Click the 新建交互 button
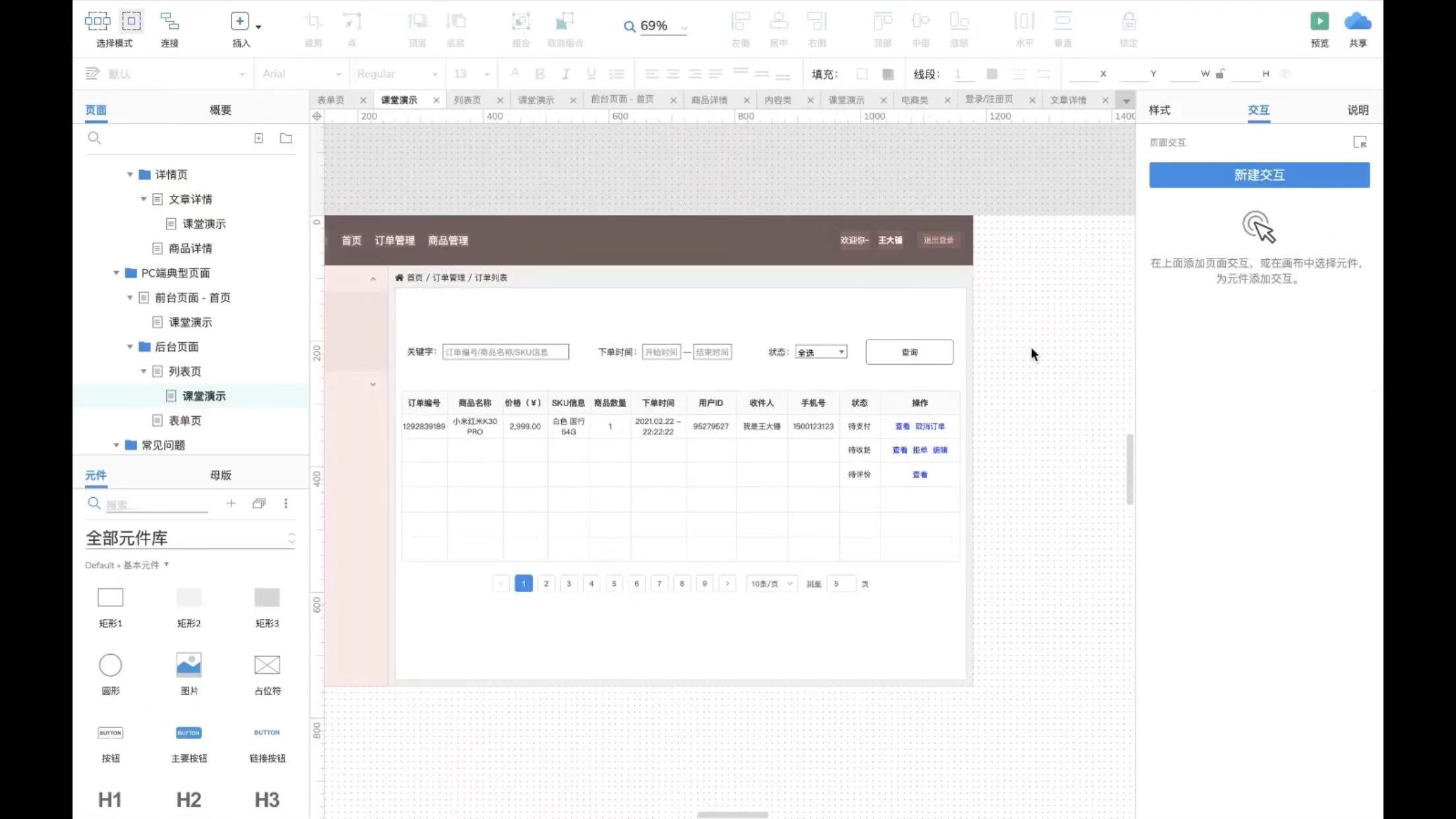The height and width of the screenshot is (819, 1456). 1259,175
